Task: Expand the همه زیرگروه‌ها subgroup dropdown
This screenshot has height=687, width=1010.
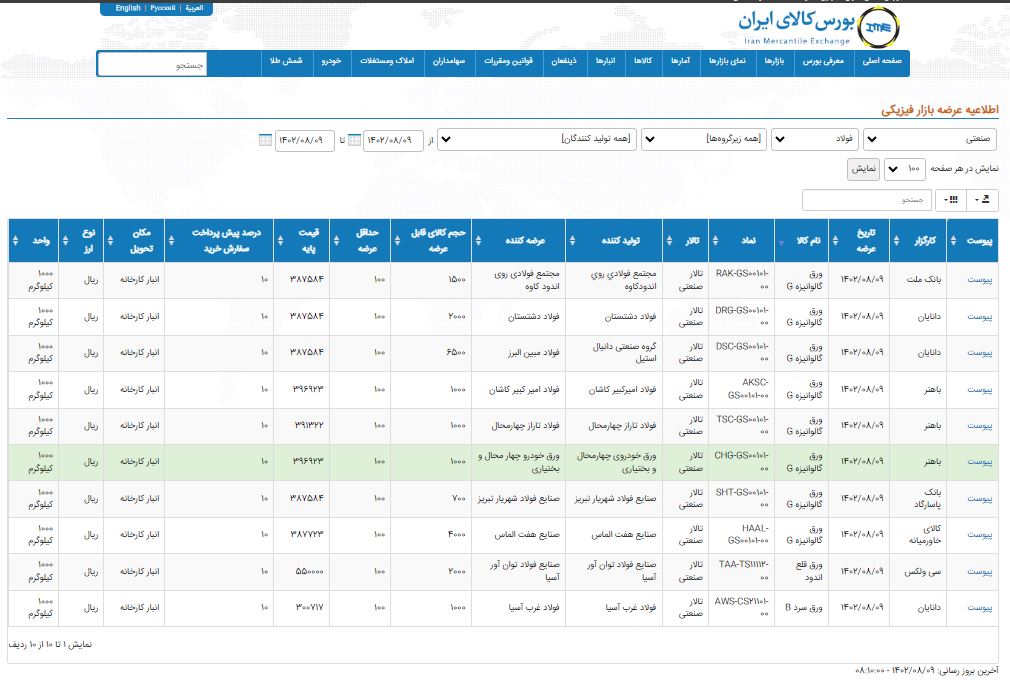Action: [703, 139]
